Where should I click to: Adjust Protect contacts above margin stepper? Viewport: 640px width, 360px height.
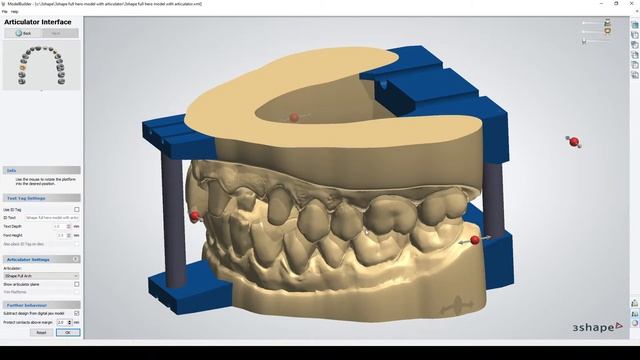point(69,322)
